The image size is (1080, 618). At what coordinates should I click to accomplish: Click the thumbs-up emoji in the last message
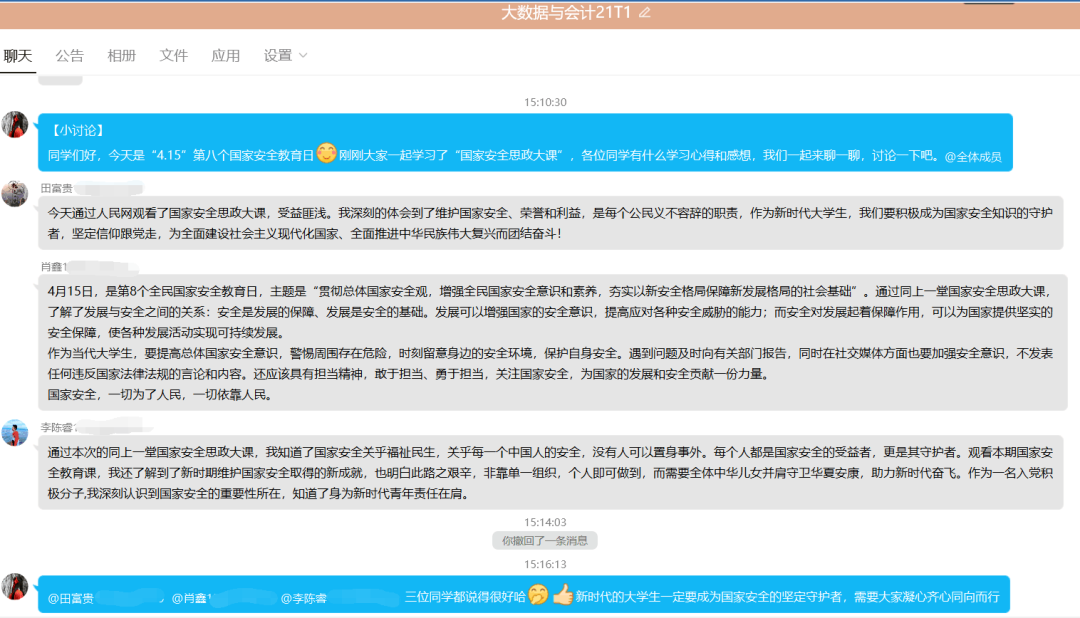[x=562, y=595]
